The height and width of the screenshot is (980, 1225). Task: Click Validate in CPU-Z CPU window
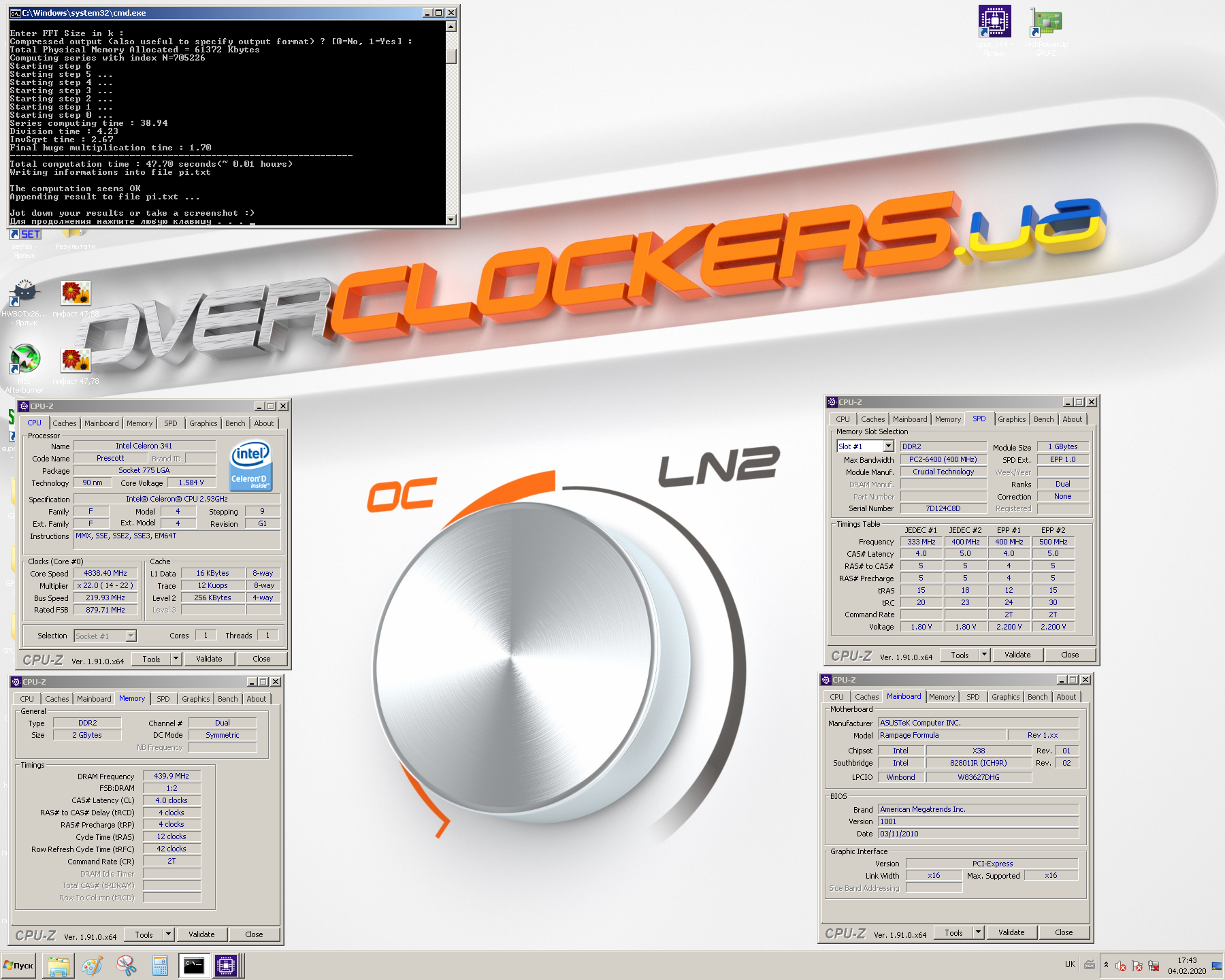[x=209, y=659]
